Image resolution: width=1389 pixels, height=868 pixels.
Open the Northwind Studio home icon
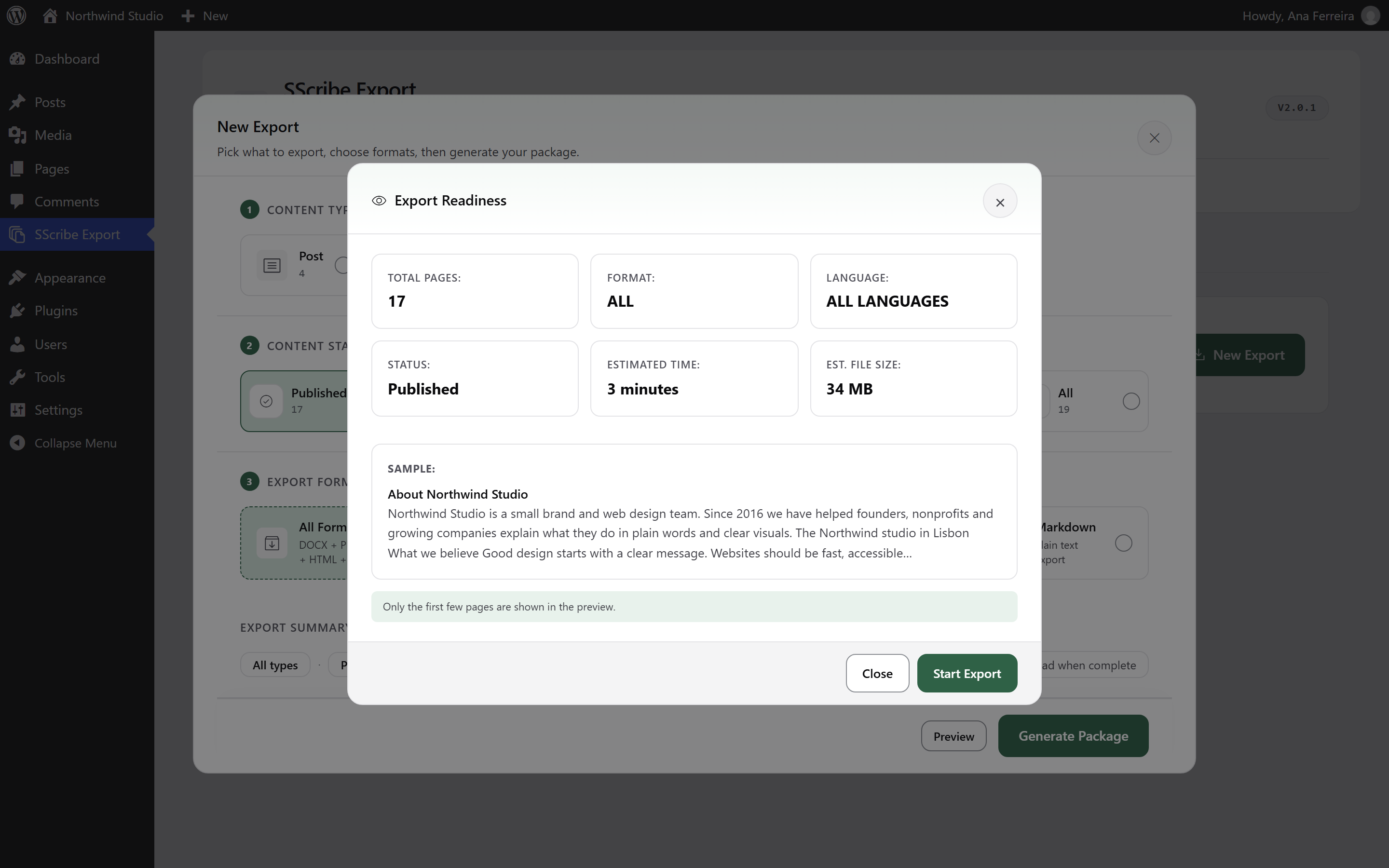(x=50, y=15)
